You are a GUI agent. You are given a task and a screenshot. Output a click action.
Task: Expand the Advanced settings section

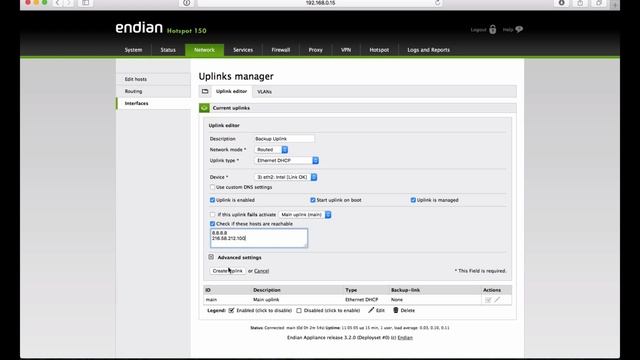click(211, 257)
